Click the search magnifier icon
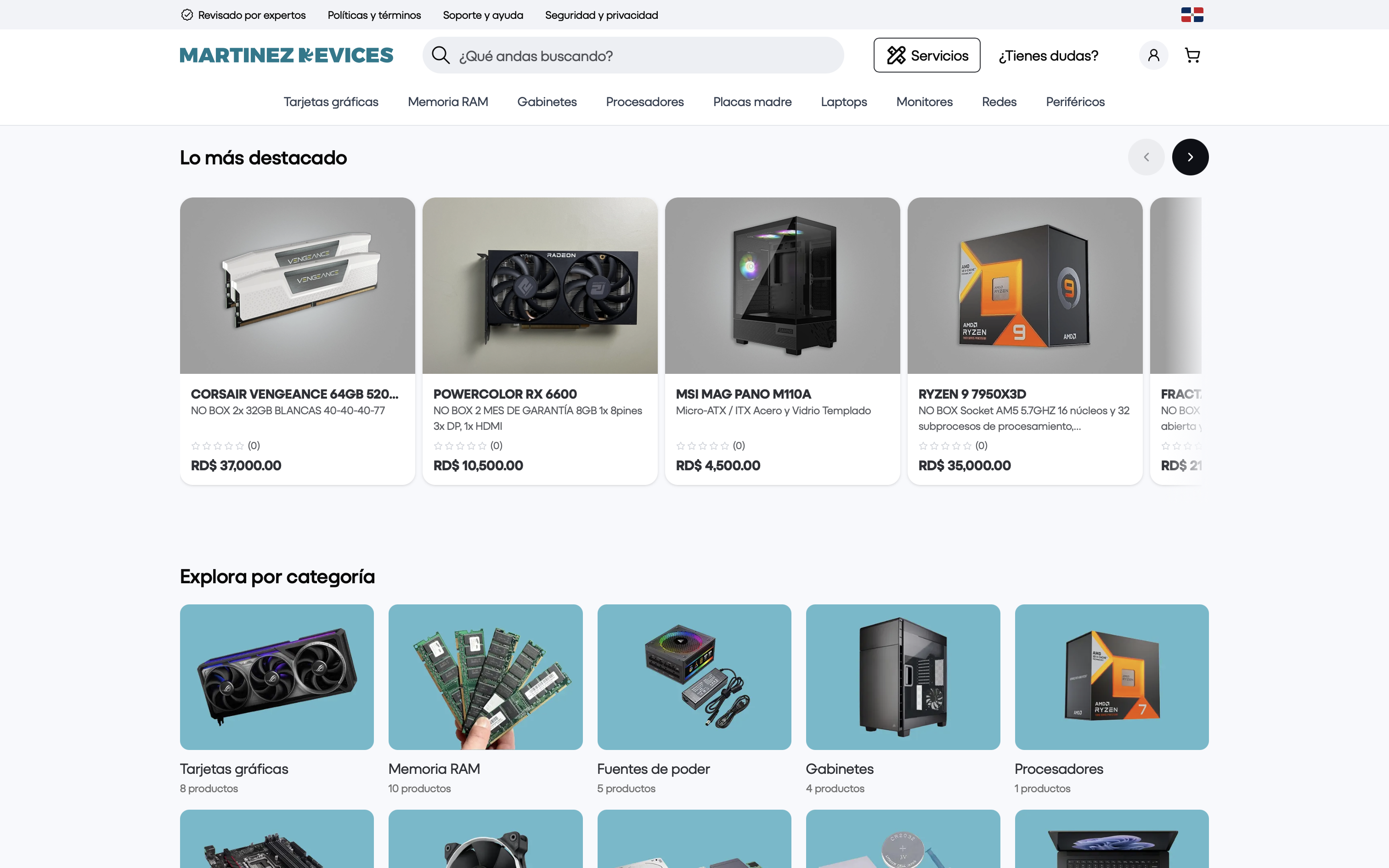1389x868 pixels. pos(440,55)
